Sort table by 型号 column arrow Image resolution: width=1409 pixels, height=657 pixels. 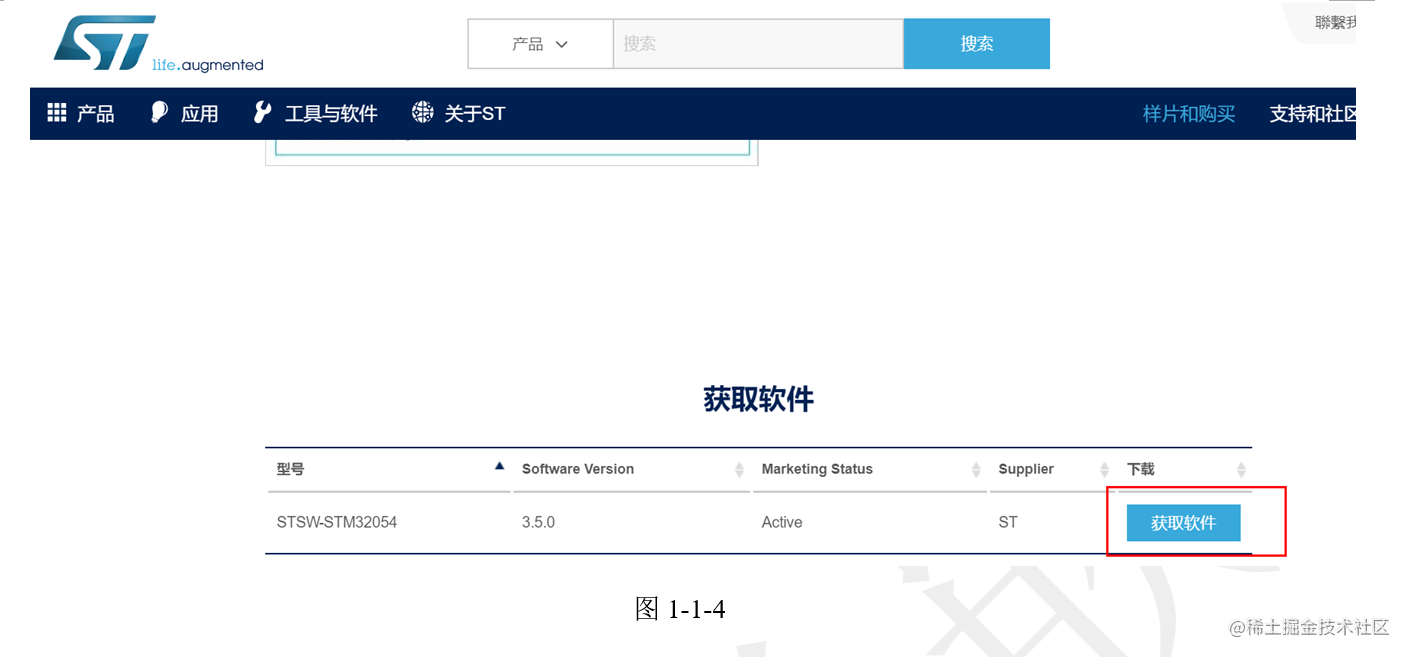499,466
